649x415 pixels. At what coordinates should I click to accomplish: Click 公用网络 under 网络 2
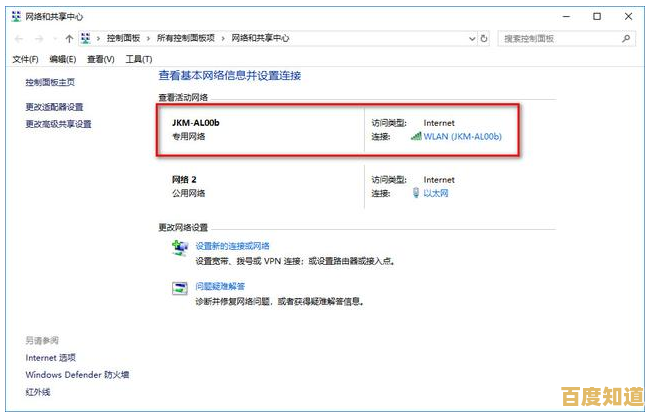(189, 193)
